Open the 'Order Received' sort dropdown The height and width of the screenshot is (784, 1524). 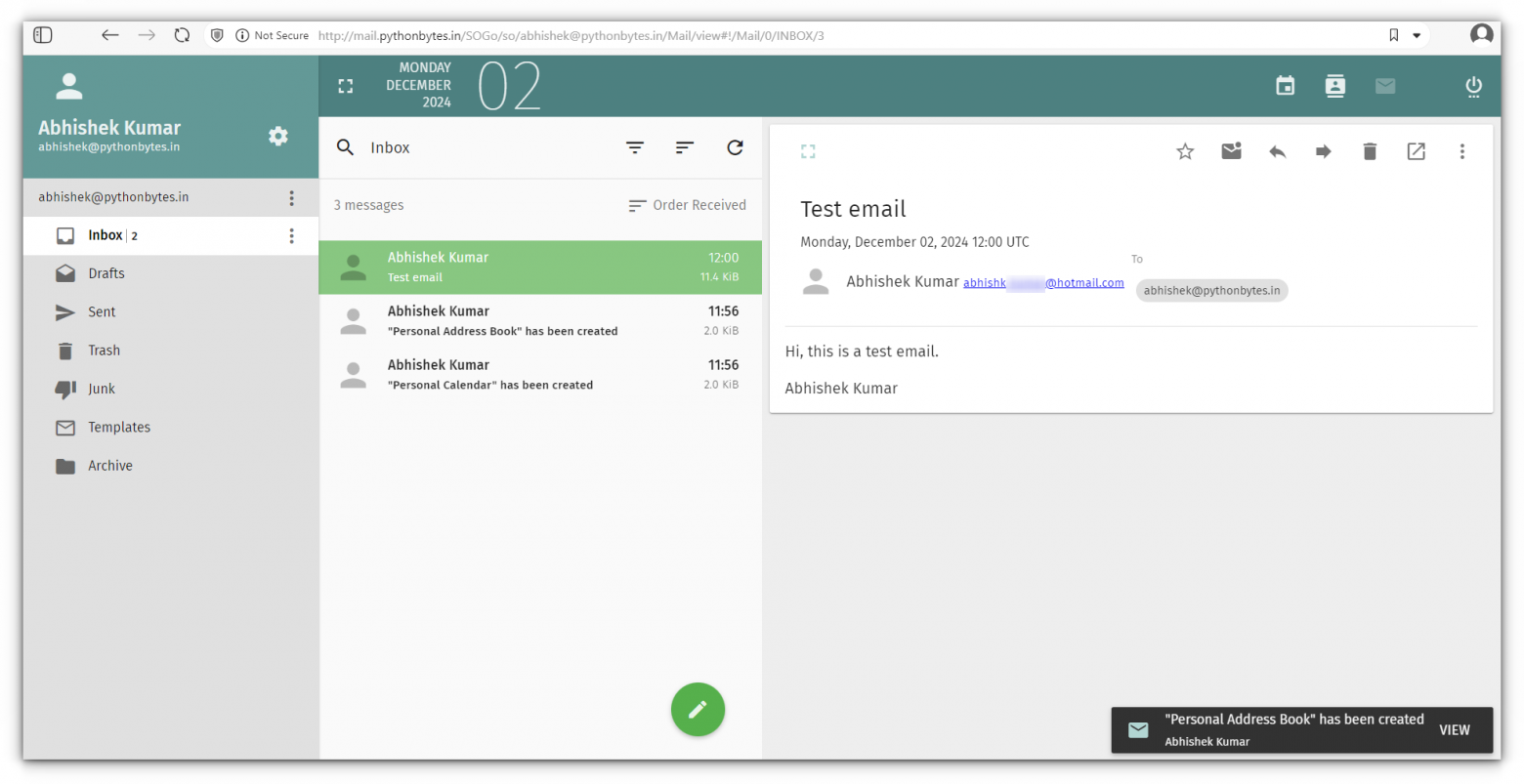(x=687, y=205)
